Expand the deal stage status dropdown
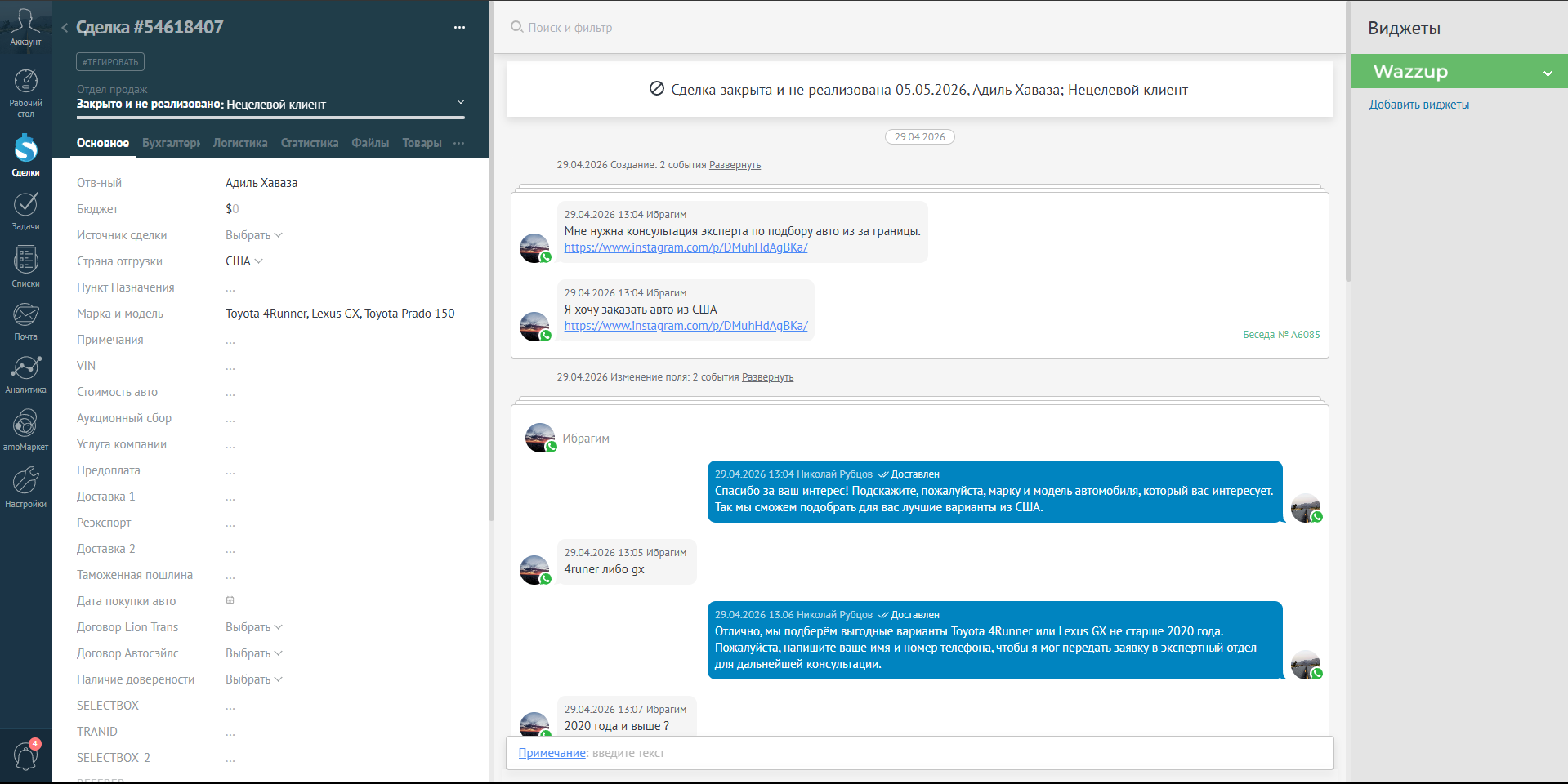The width and height of the screenshot is (1568, 784). click(x=460, y=102)
